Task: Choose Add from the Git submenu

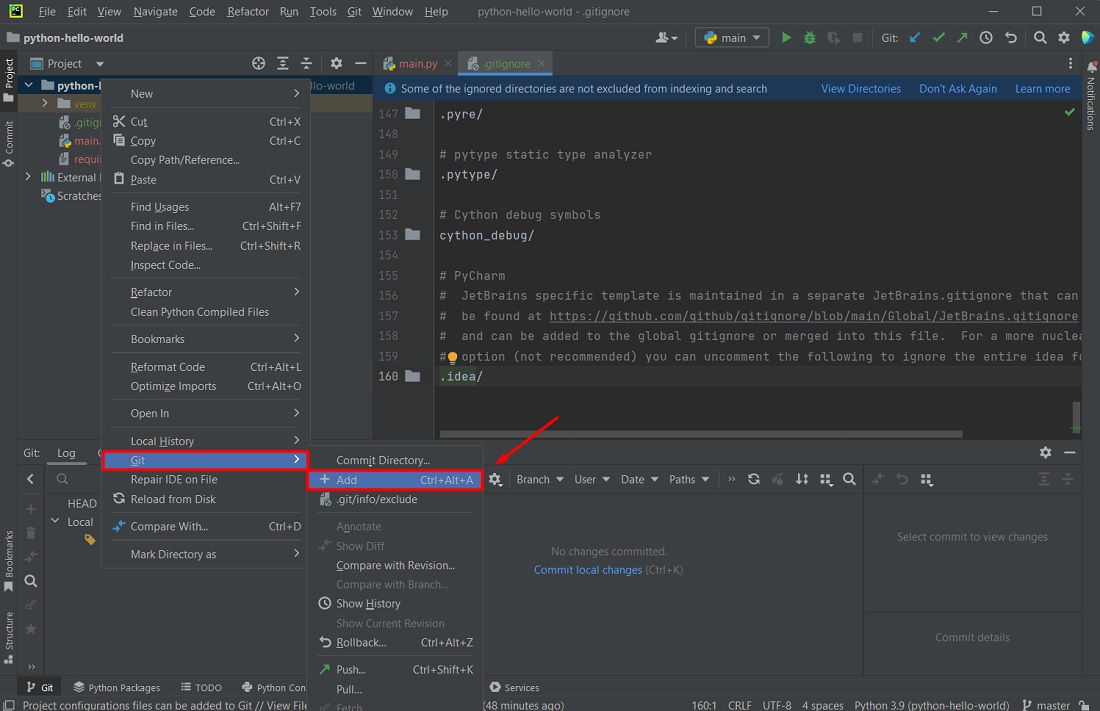Action: [x=350, y=480]
